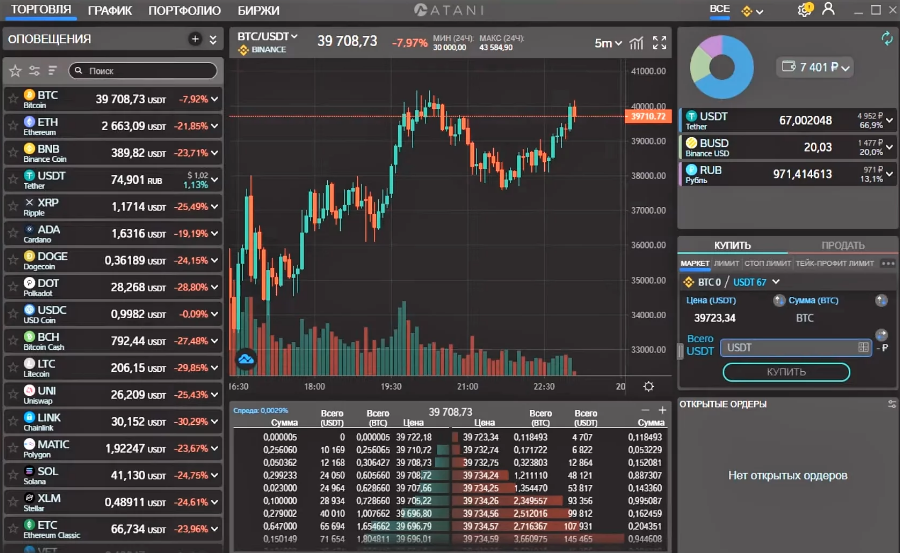This screenshot has width=900, height=553.
Task: Switch to the Продать sell tab
Action: (843, 245)
